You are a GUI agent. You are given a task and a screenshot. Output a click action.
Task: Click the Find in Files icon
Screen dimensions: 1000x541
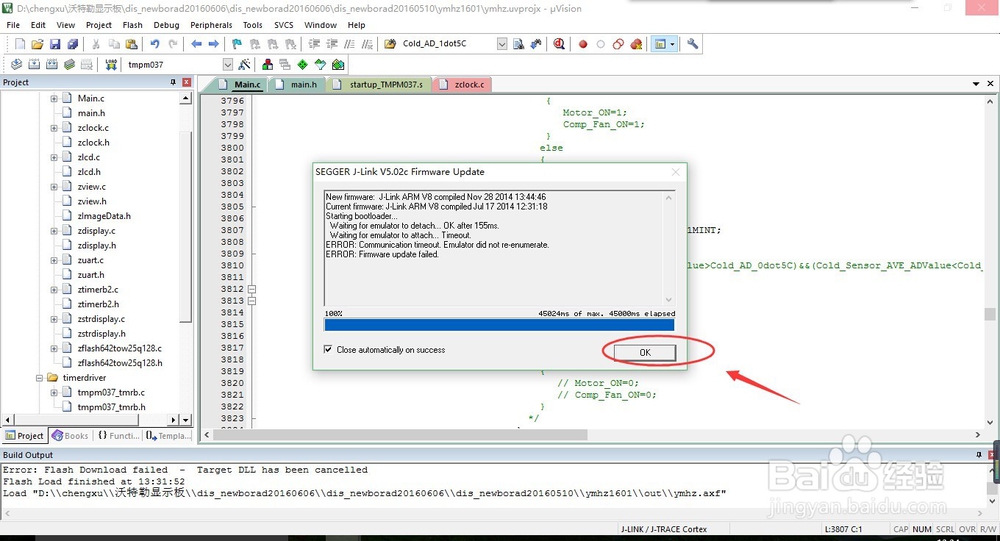pyautogui.click(x=390, y=44)
